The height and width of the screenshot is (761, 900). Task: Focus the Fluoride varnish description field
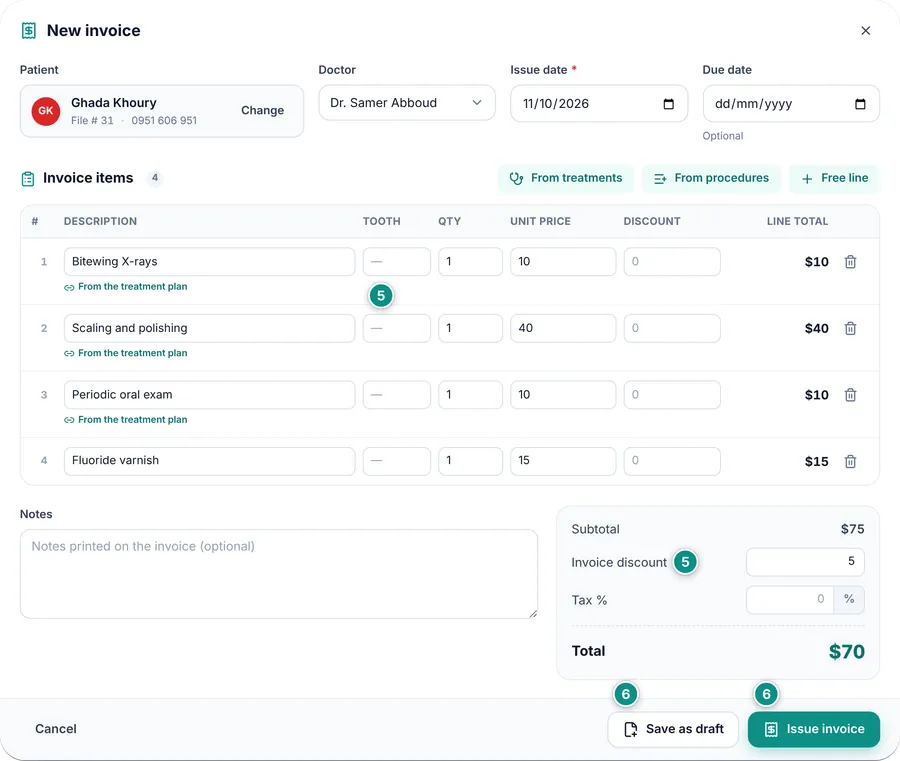point(210,461)
